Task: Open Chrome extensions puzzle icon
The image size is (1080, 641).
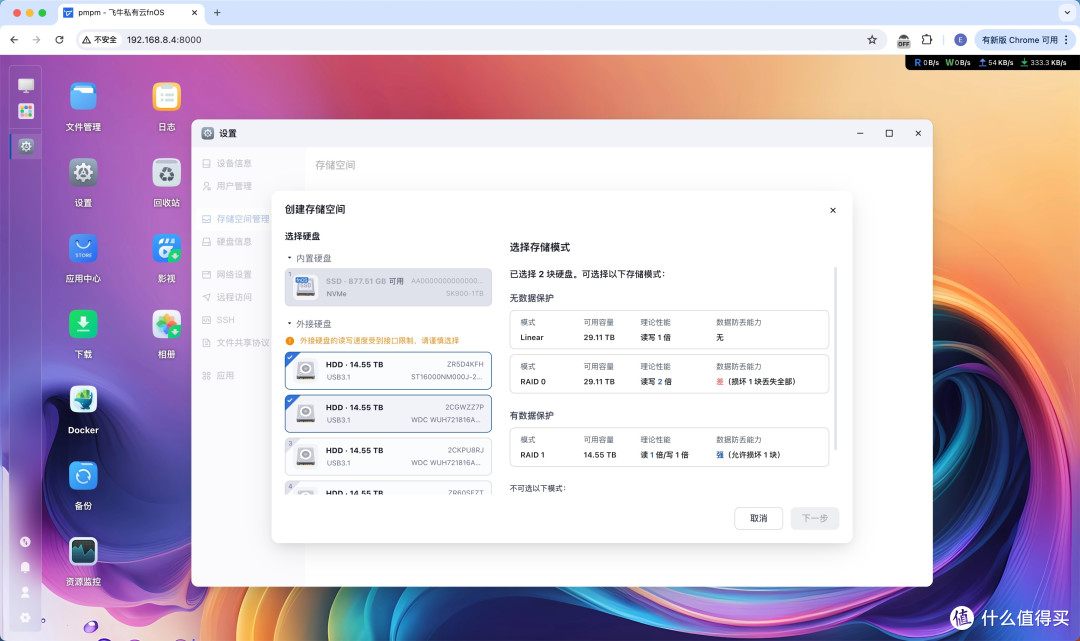Action: tap(927, 40)
